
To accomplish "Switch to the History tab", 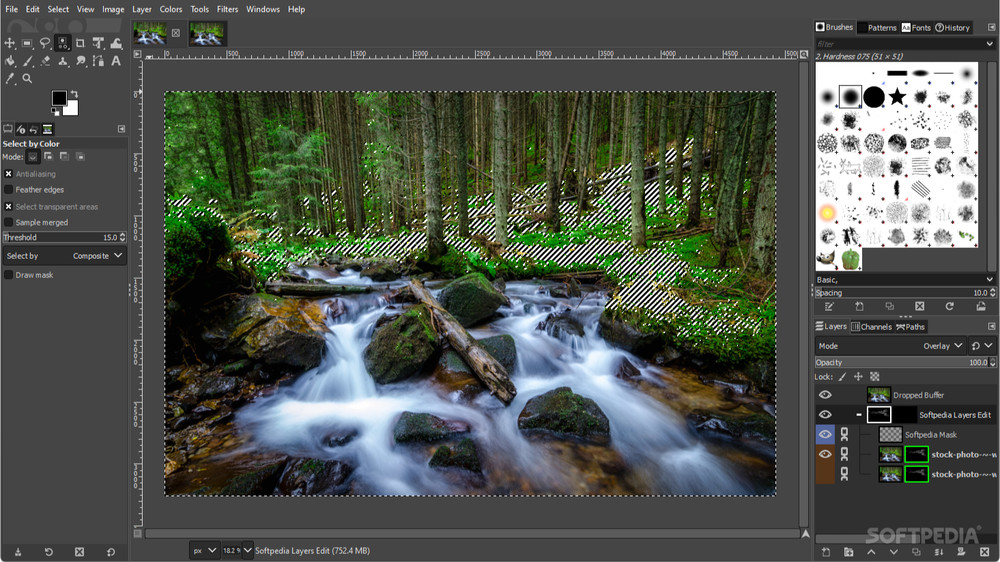I will coord(952,27).
